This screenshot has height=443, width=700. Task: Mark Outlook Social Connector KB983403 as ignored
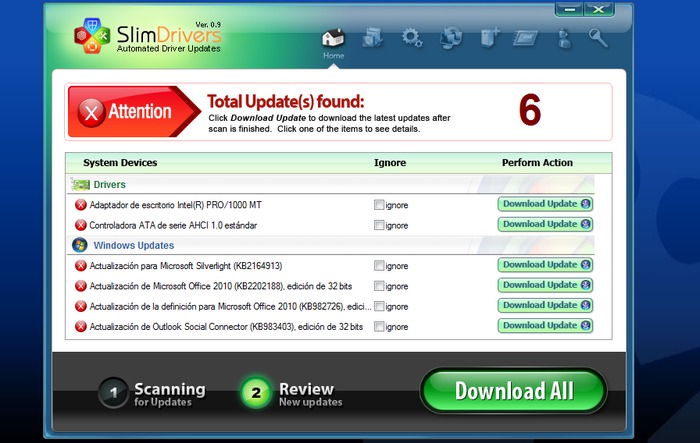click(379, 326)
